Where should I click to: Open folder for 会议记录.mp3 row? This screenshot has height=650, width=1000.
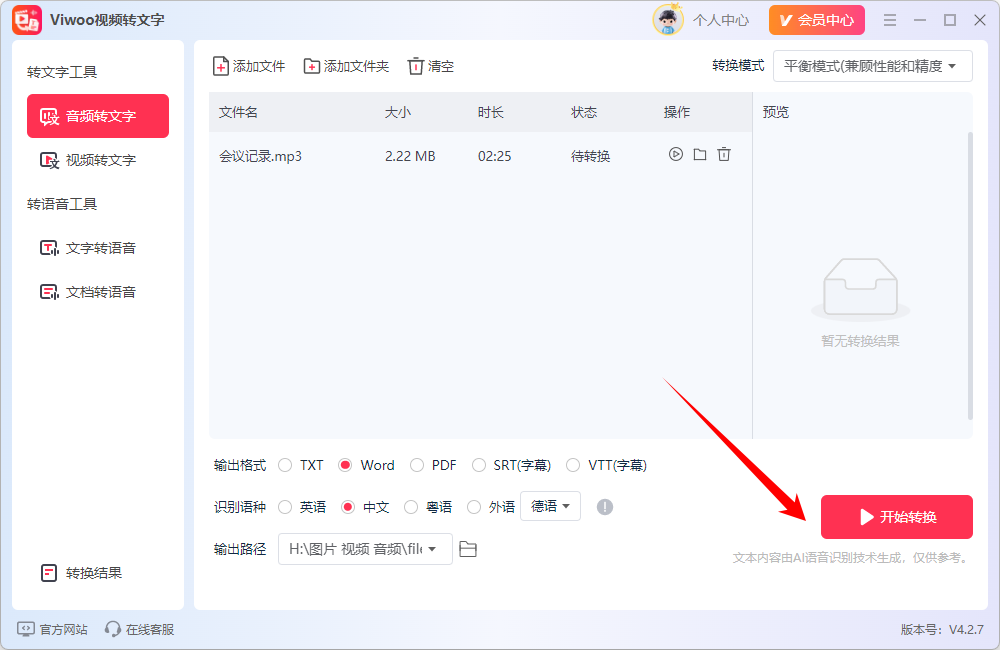point(700,154)
